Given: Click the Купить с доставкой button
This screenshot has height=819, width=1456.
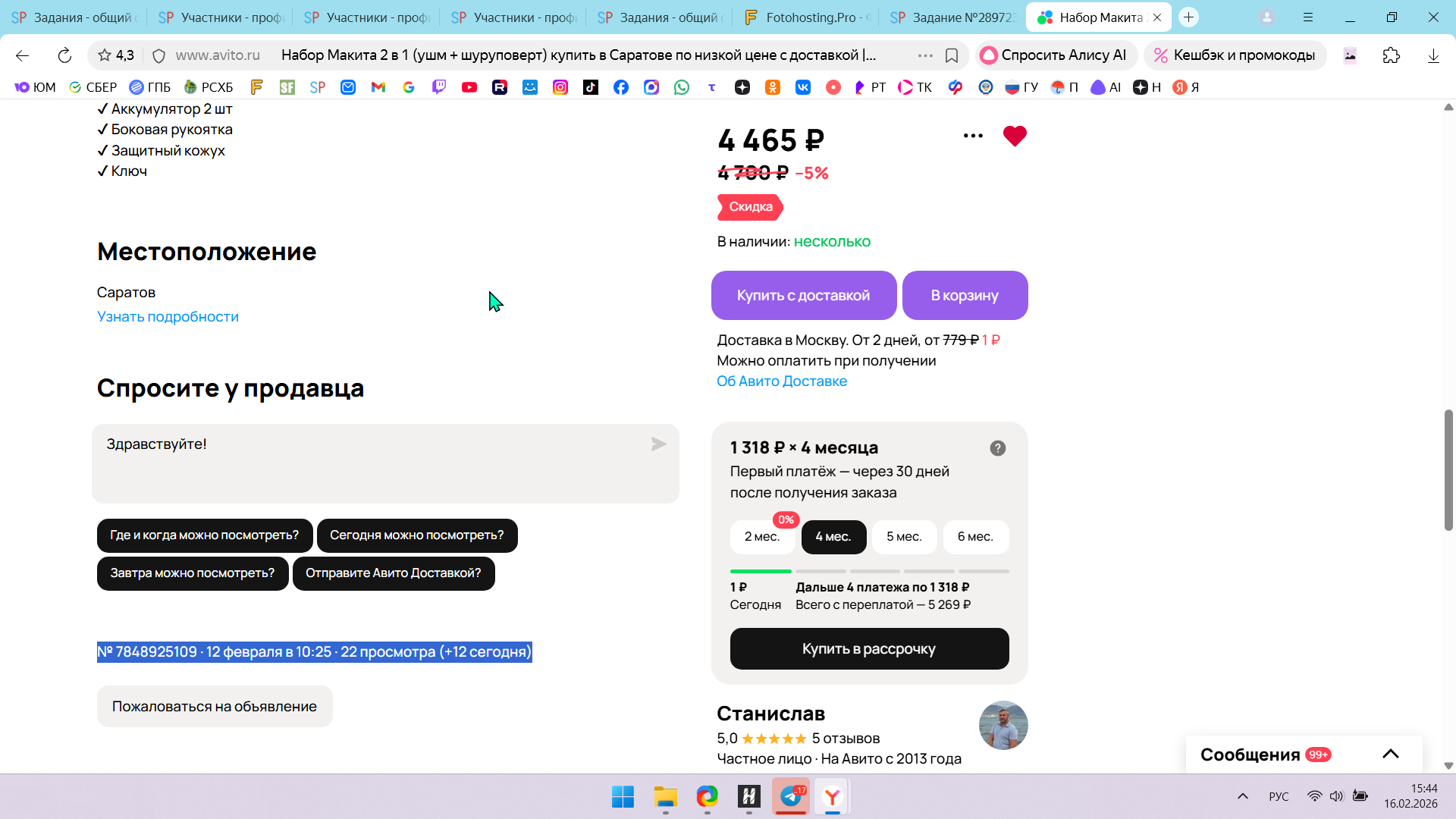Looking at the screenshot, I should [803, 296].
